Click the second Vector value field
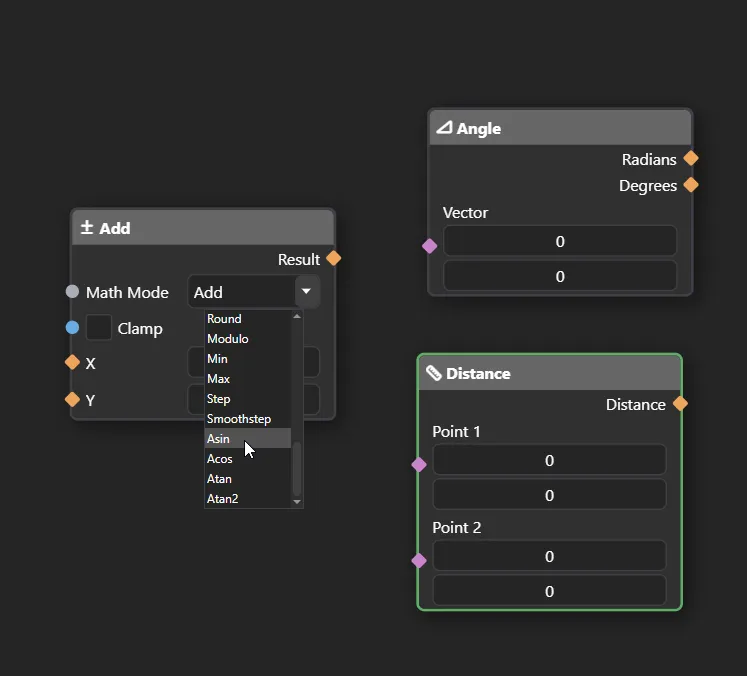 560,276
